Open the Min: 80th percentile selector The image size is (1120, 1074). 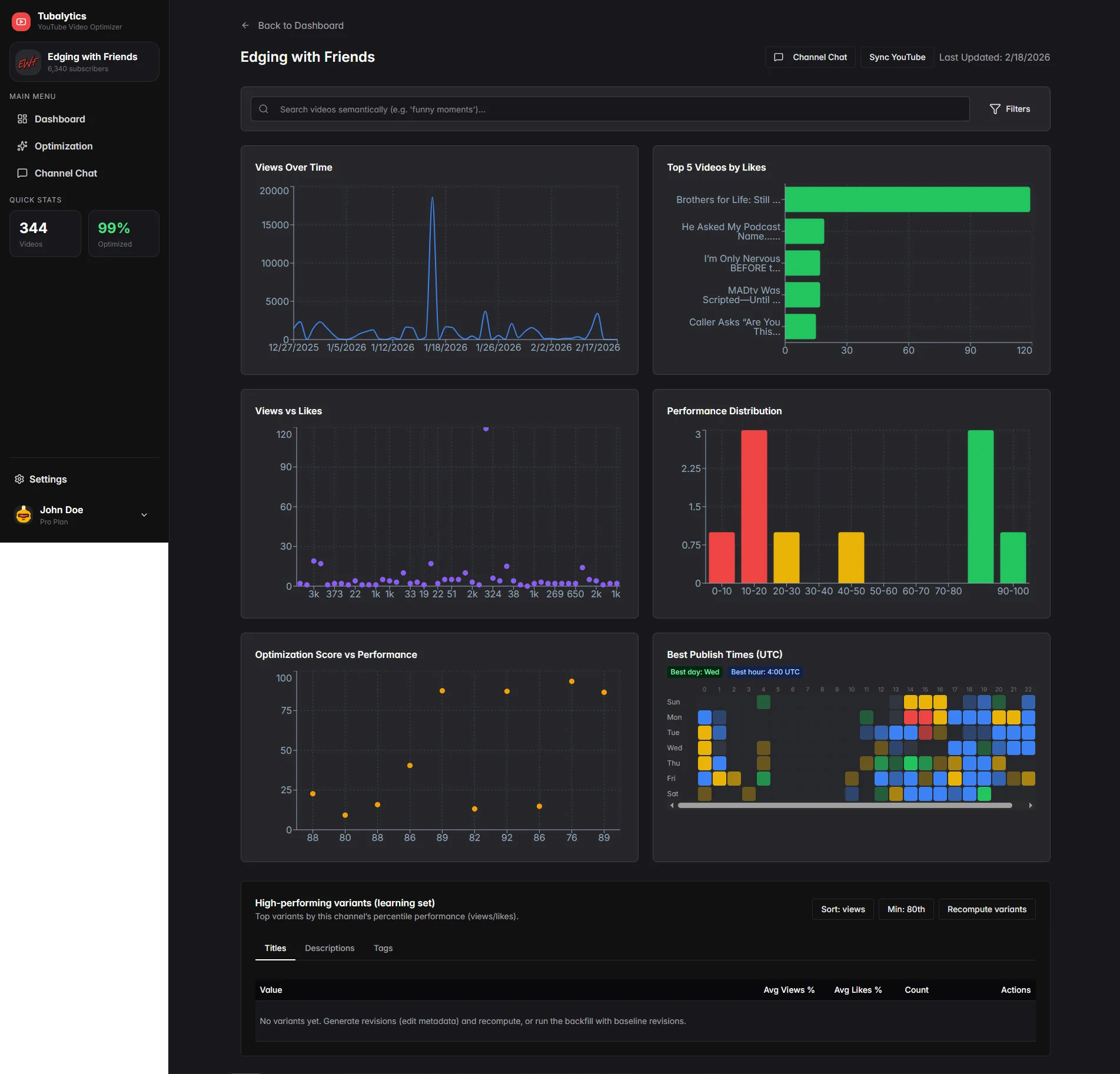(906, 909)
